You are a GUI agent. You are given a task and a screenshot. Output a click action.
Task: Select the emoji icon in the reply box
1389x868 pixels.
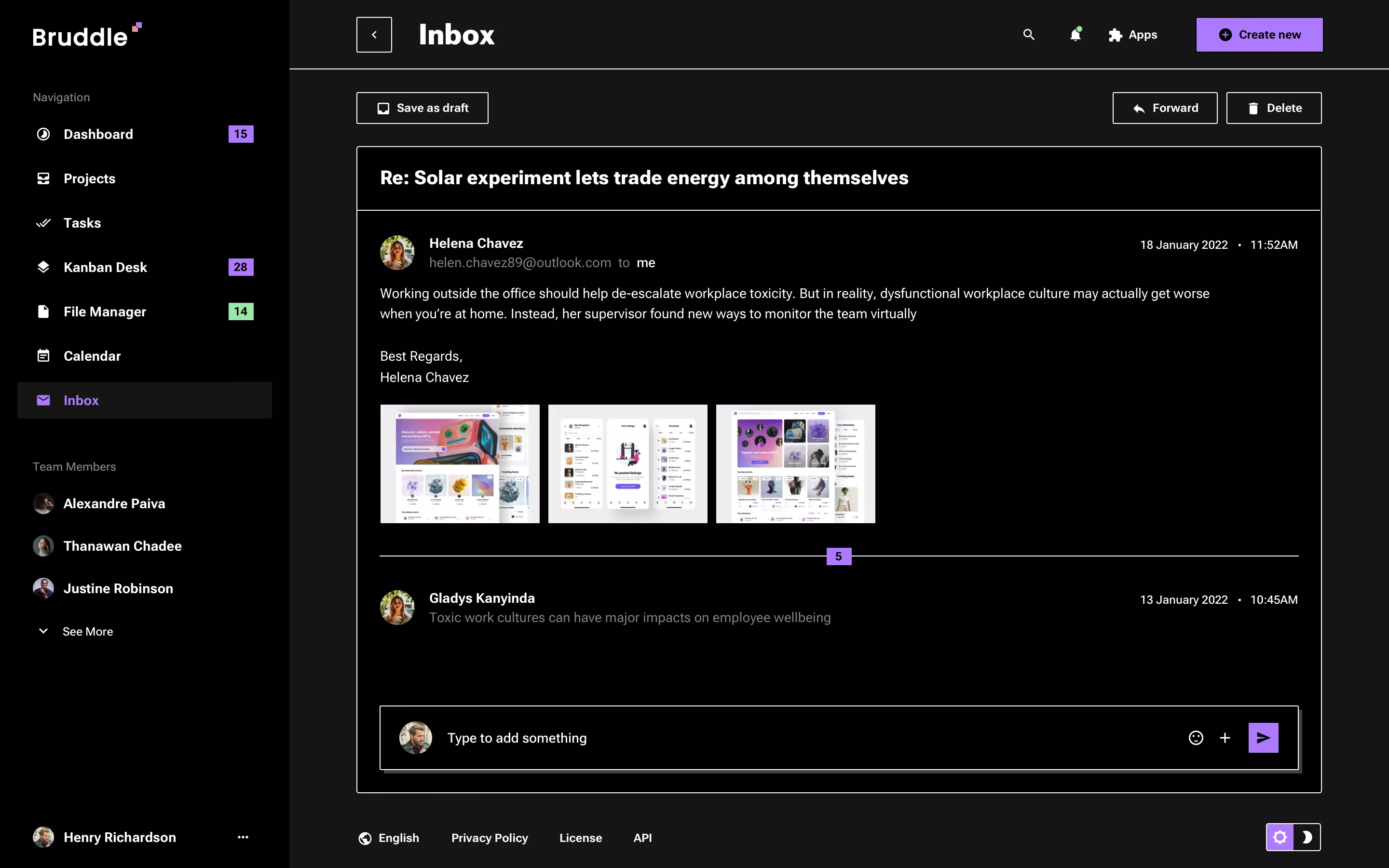[1196, 738]
